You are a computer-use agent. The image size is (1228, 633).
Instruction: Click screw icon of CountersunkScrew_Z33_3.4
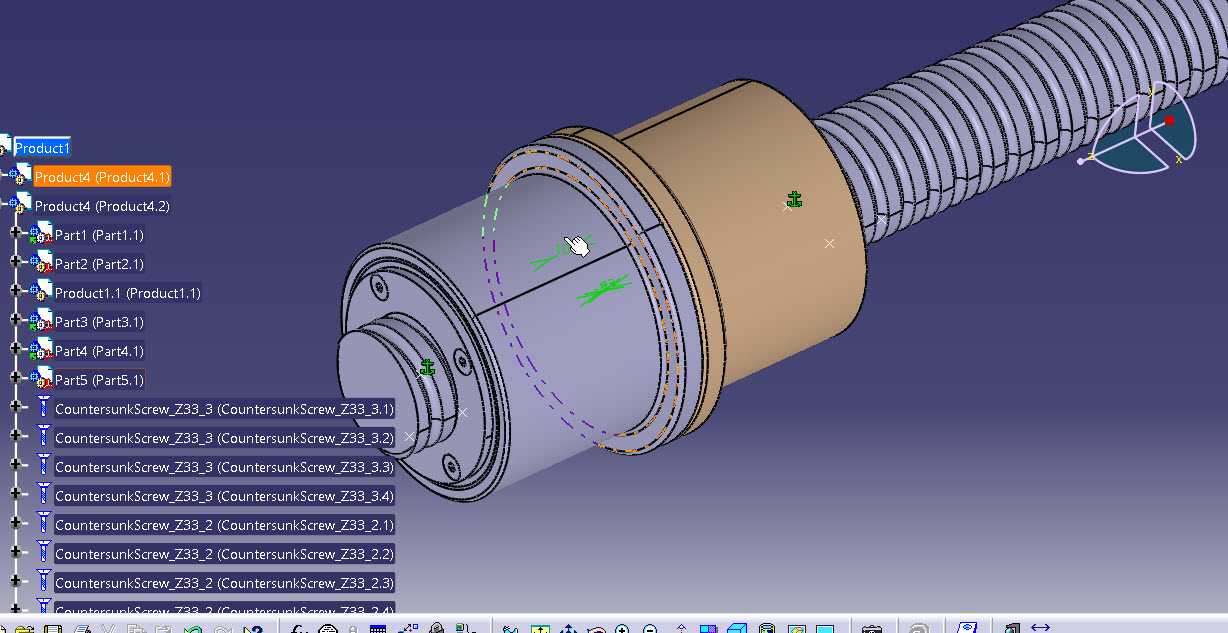pyautogui.click(x=43, y=494)
